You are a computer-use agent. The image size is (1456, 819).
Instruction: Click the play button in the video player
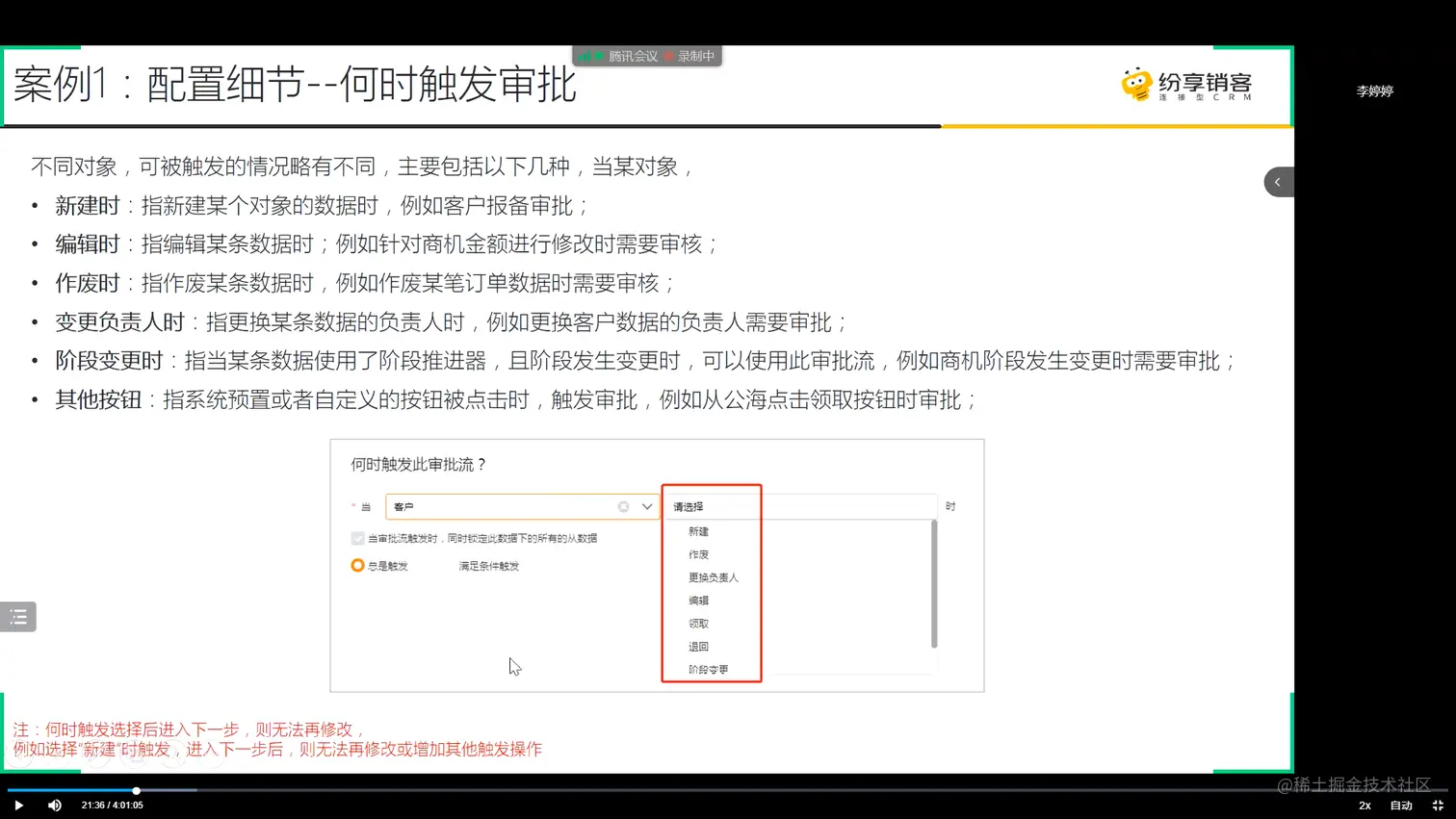(18, 806)
